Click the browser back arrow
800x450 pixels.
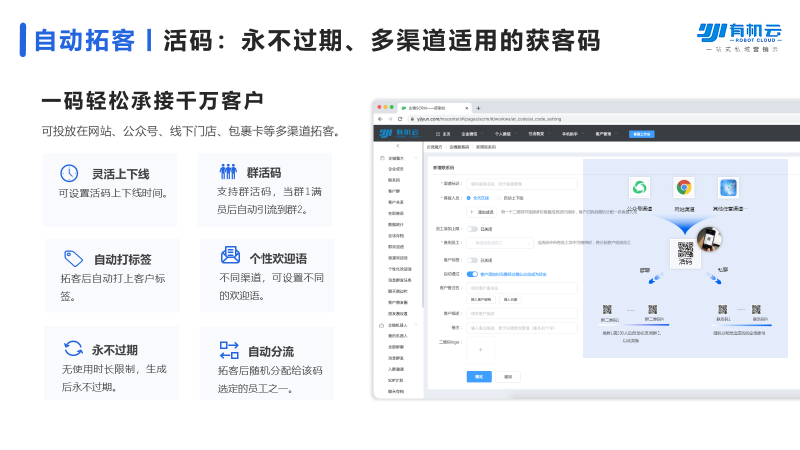point(379,119)
